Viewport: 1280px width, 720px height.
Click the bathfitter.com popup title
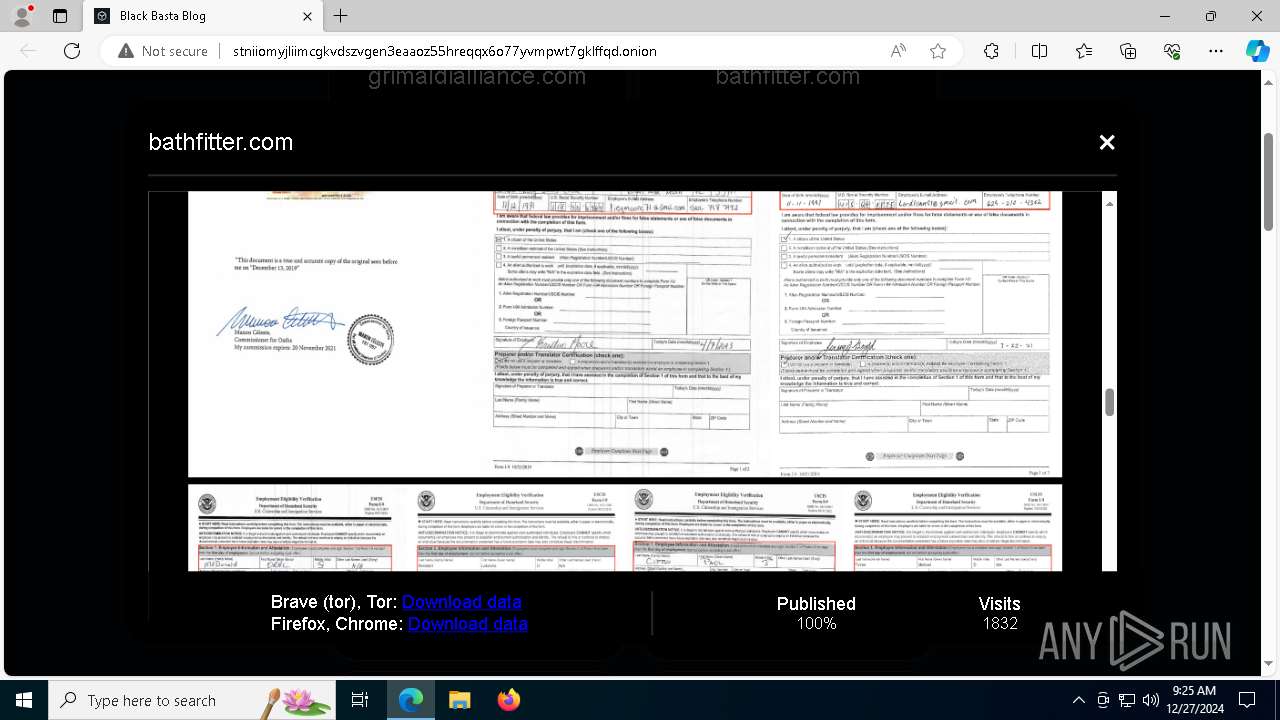pyautogui.click(x=221, y=142)
